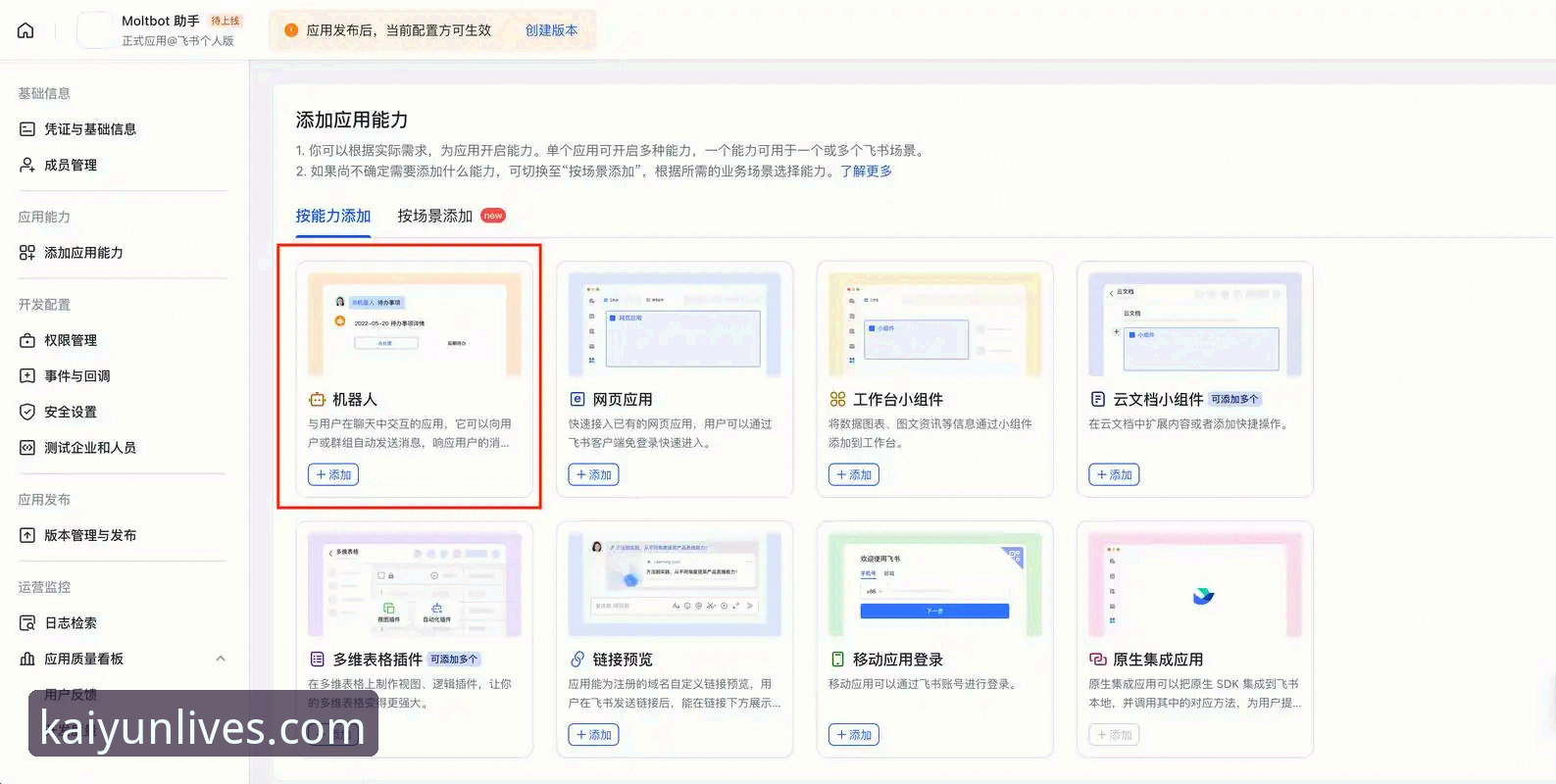Click the disabled 添加 button for 原生集成应用
Screen dimensions: 1556x784
point(1114,735)
